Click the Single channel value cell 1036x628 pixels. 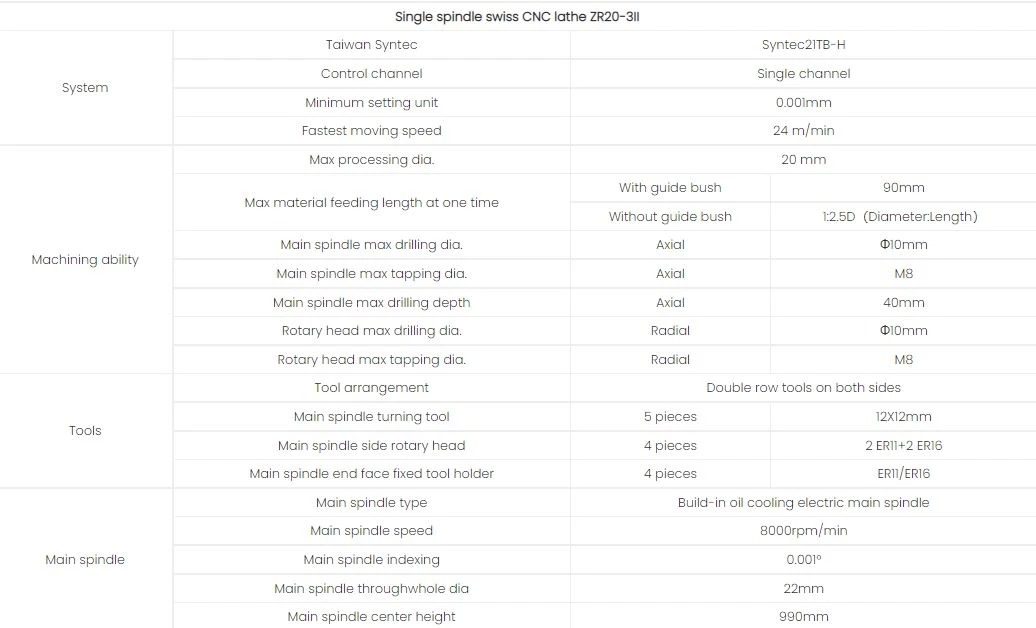803,74
